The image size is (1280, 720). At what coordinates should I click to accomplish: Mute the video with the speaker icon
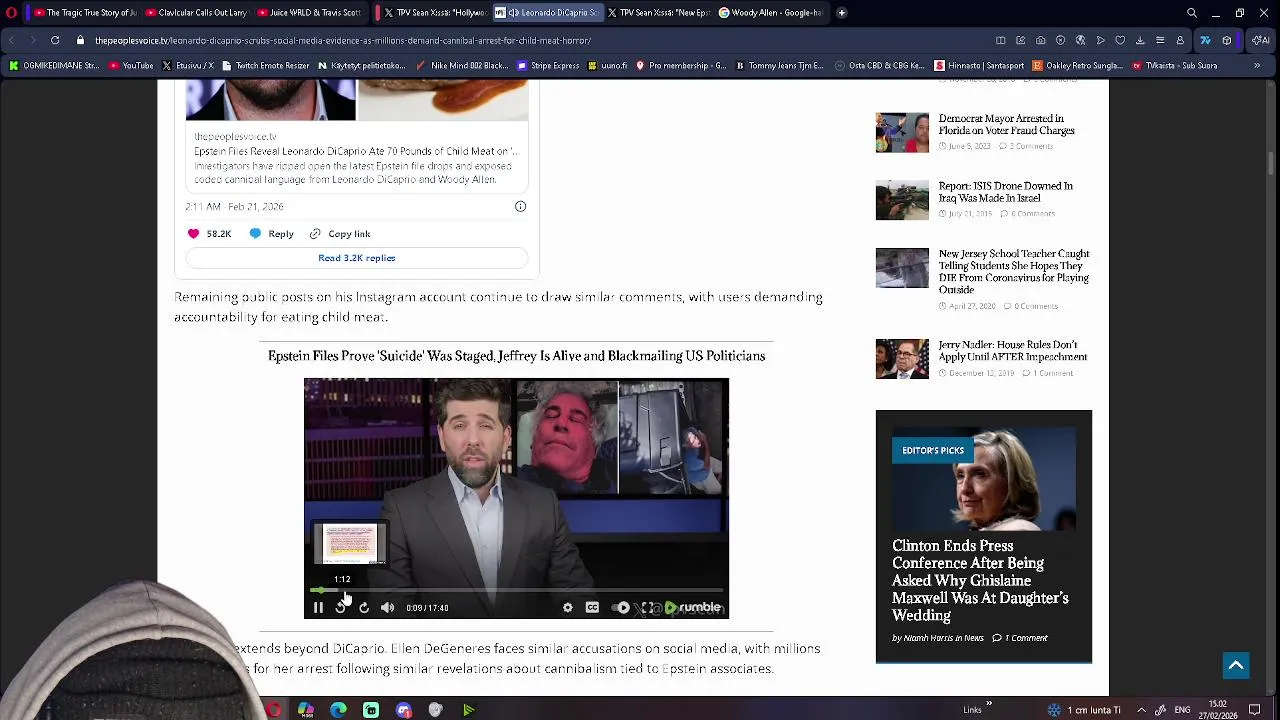point(388,607)
